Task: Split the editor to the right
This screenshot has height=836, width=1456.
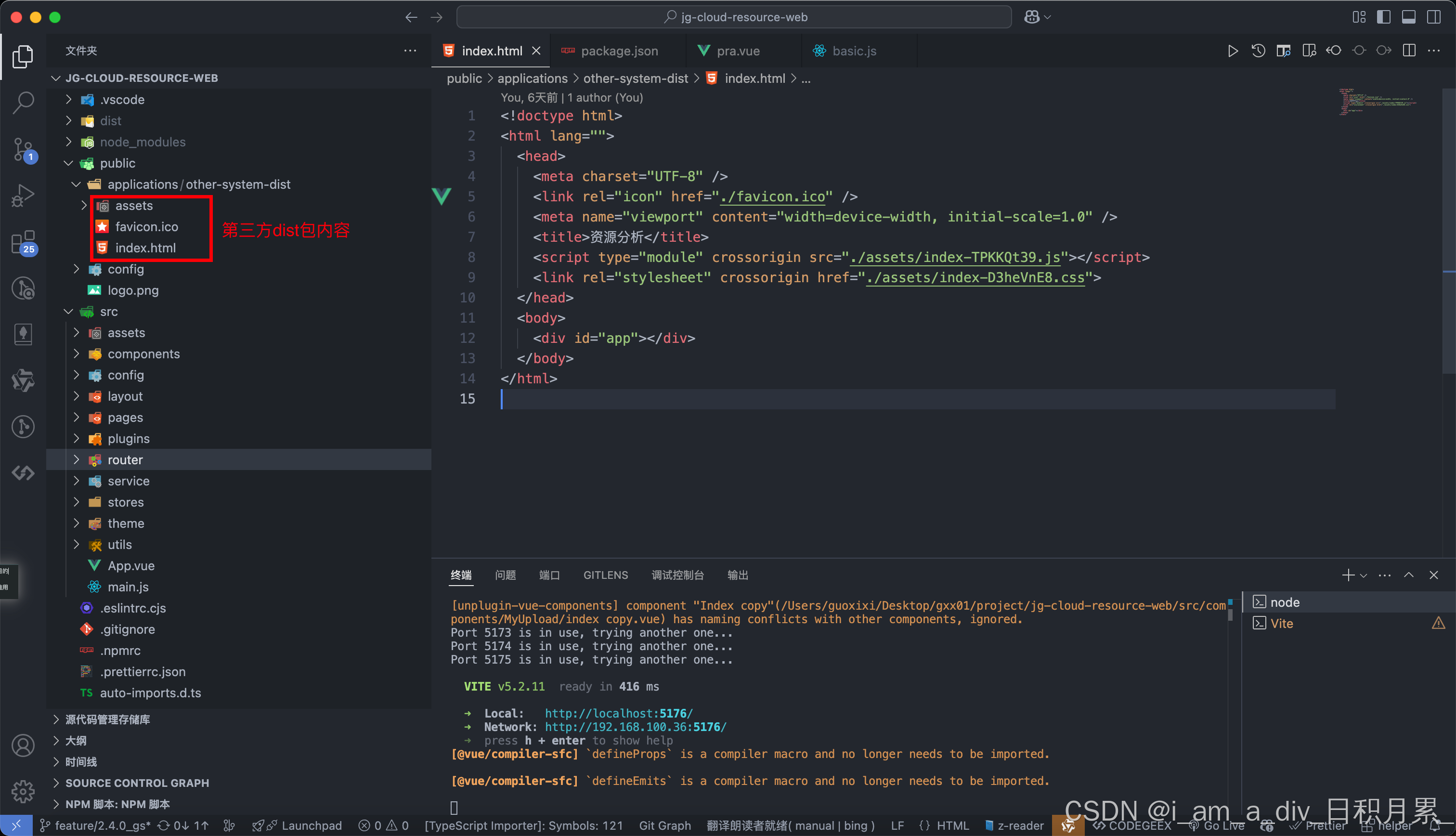Action: click(x=1409, y=51)
